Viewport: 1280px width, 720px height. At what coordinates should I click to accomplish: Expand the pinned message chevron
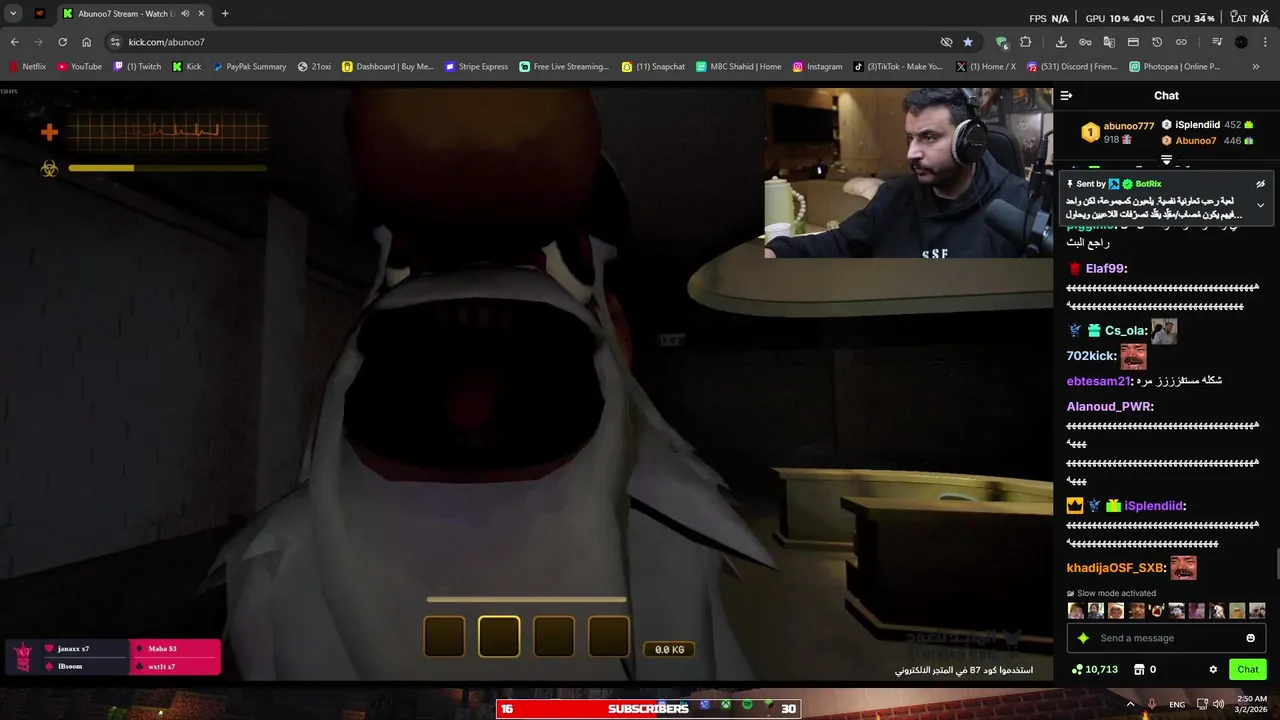point(1260,205)
